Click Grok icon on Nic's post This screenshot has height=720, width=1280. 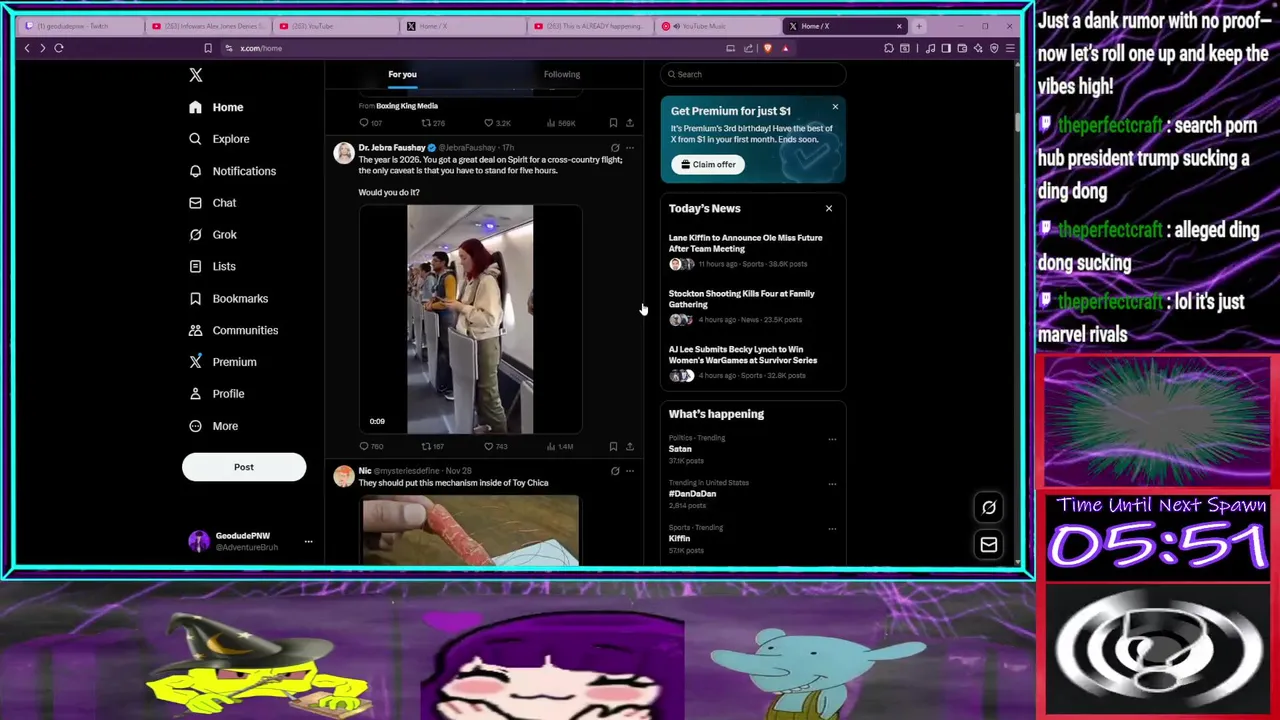615,471
